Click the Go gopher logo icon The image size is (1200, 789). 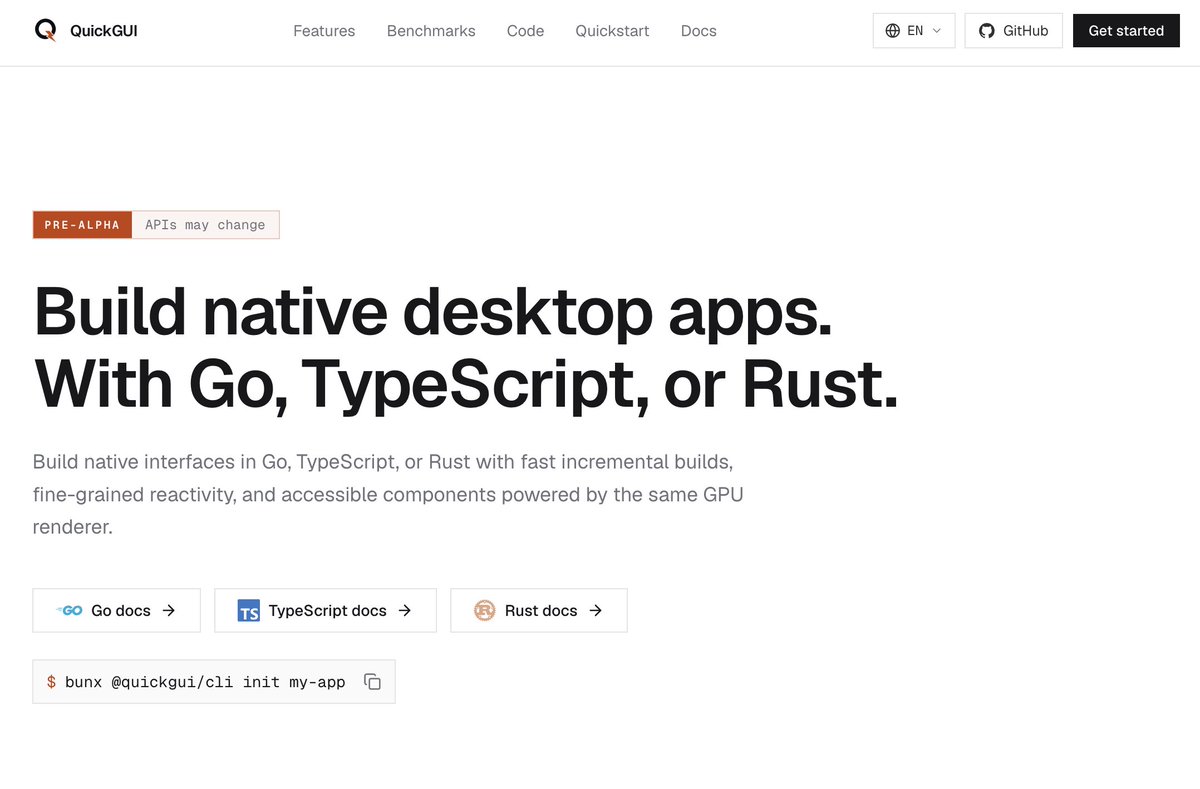(70, 610)
